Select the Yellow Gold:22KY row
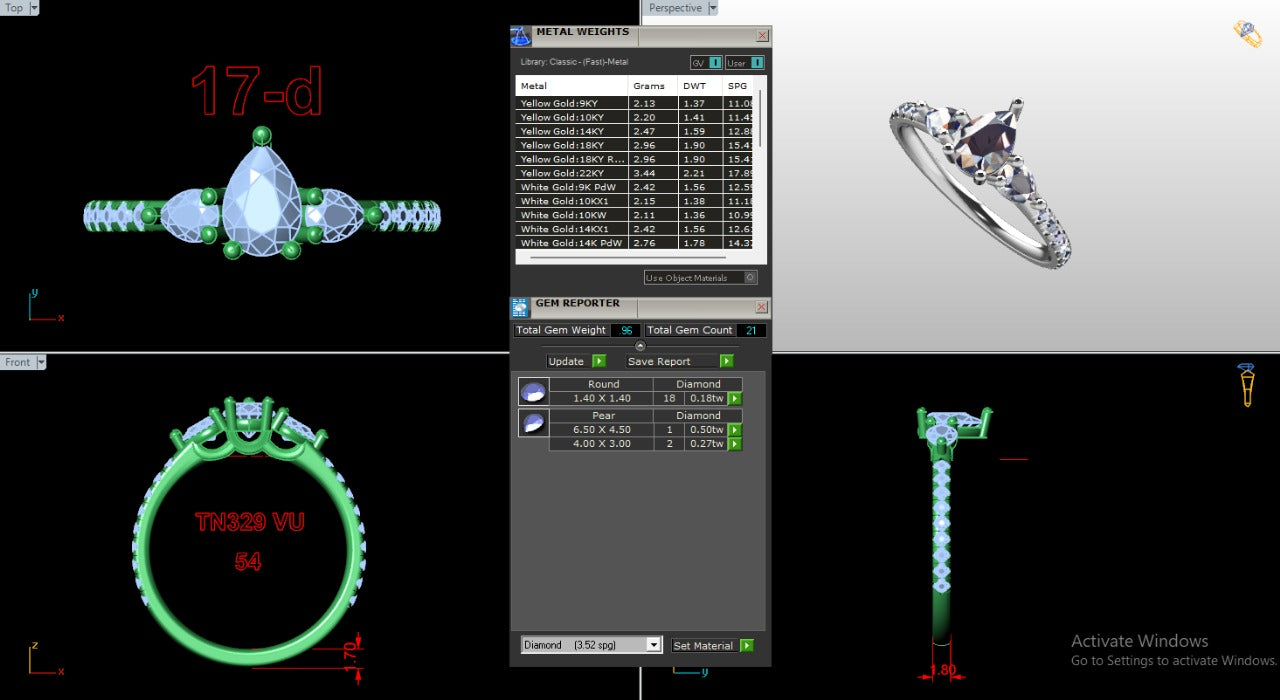Image resolution: width=1280 pixels, height=700 pixels. click(635, 173)
